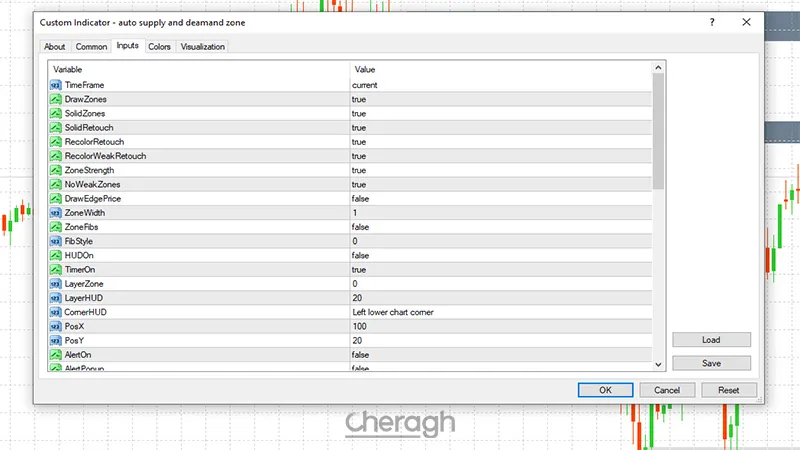800x450 pixels.
Task: Click the CornerHUD parameter icon
Action: [55, 312]
